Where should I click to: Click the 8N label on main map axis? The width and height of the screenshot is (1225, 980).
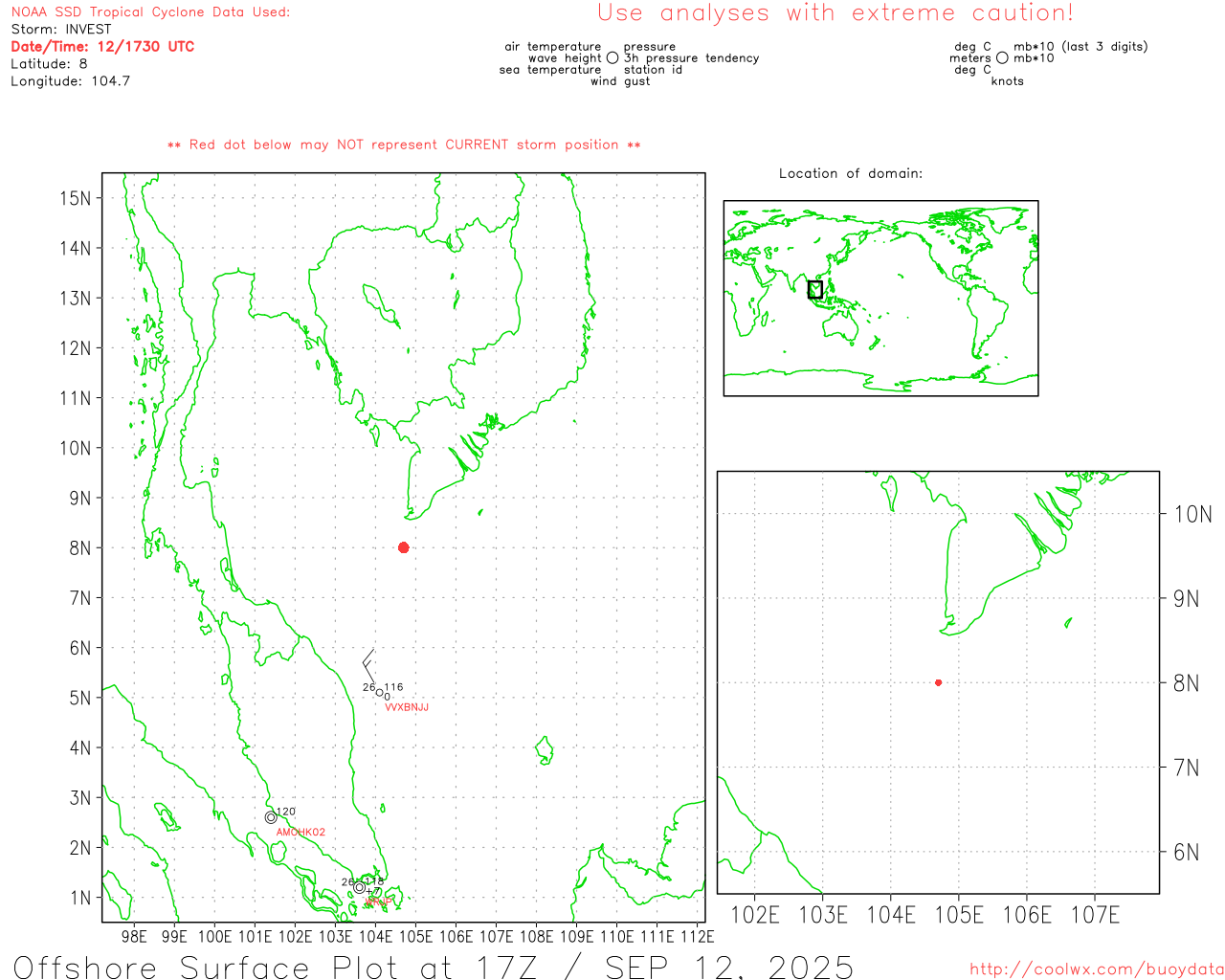[x=80, y=548]
